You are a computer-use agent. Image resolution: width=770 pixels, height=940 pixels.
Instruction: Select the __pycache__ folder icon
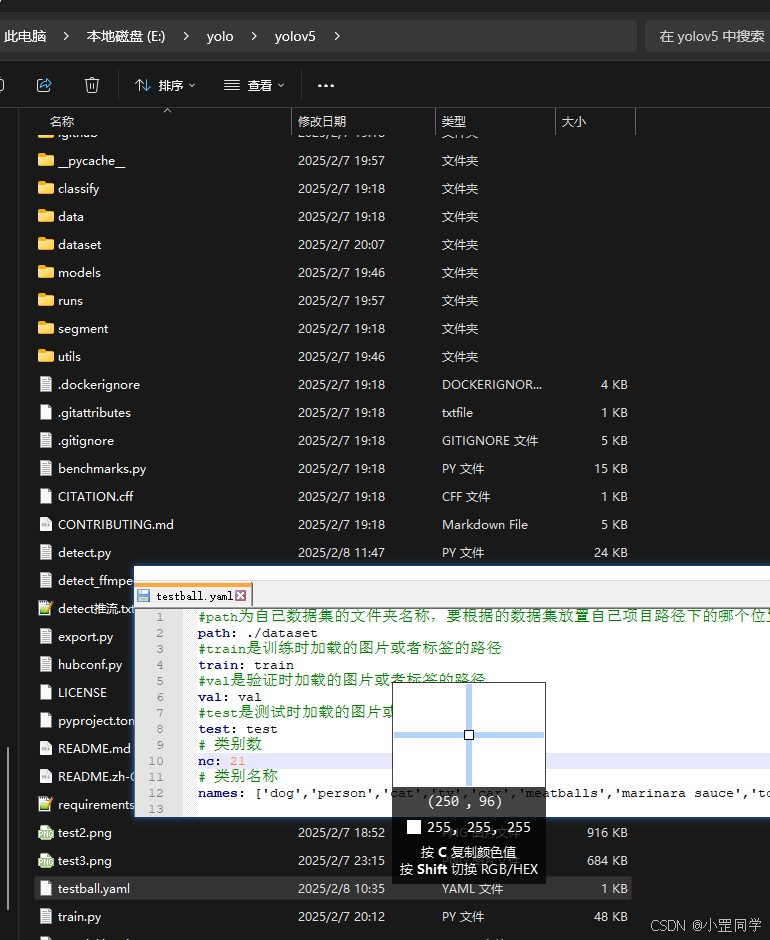[x=46, y=160]
